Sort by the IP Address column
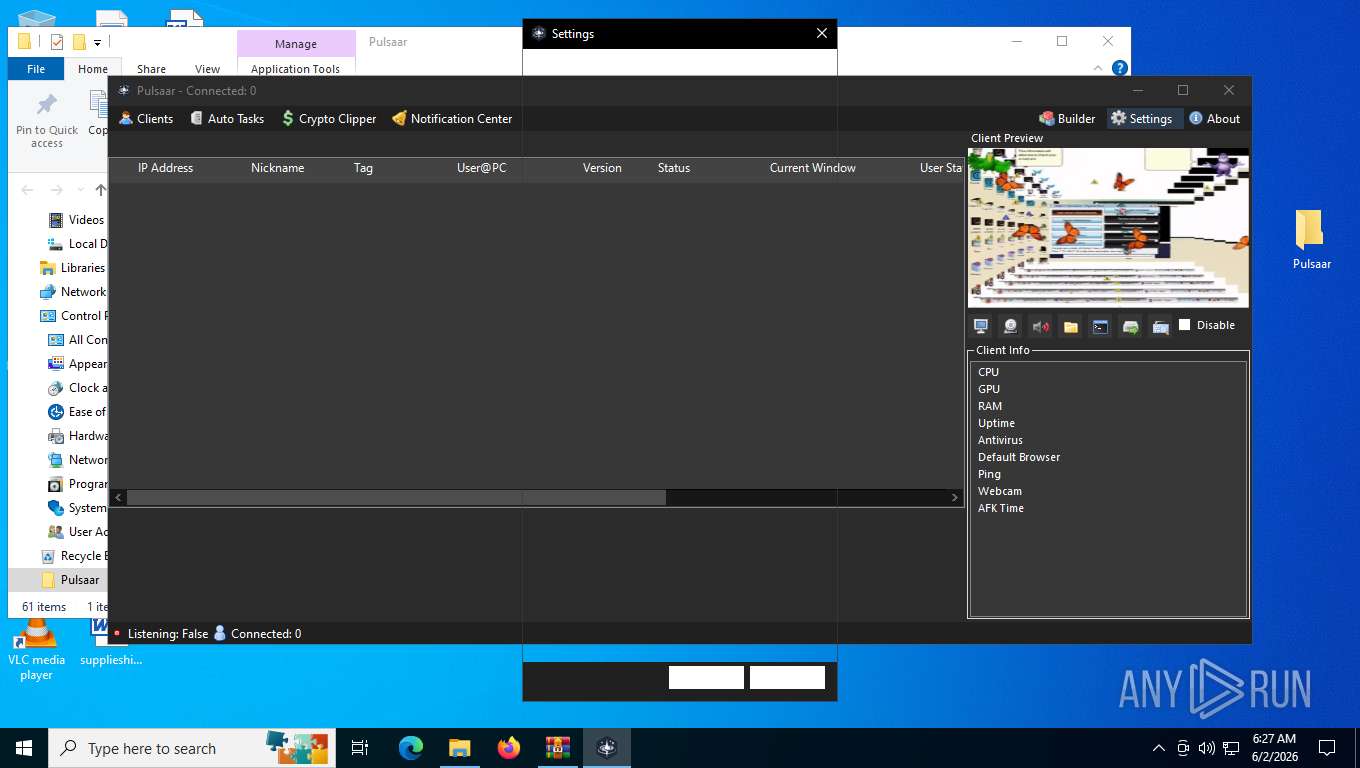This screenshot has width=1360, height=768. 166,168
